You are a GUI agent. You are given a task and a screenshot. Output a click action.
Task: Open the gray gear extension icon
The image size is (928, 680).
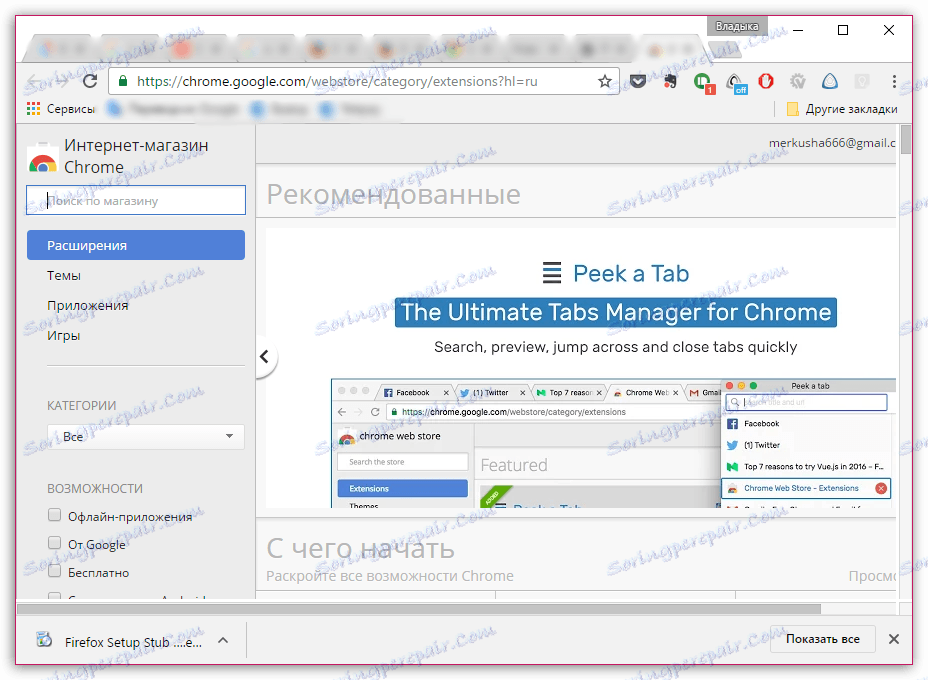click(798, 81)
